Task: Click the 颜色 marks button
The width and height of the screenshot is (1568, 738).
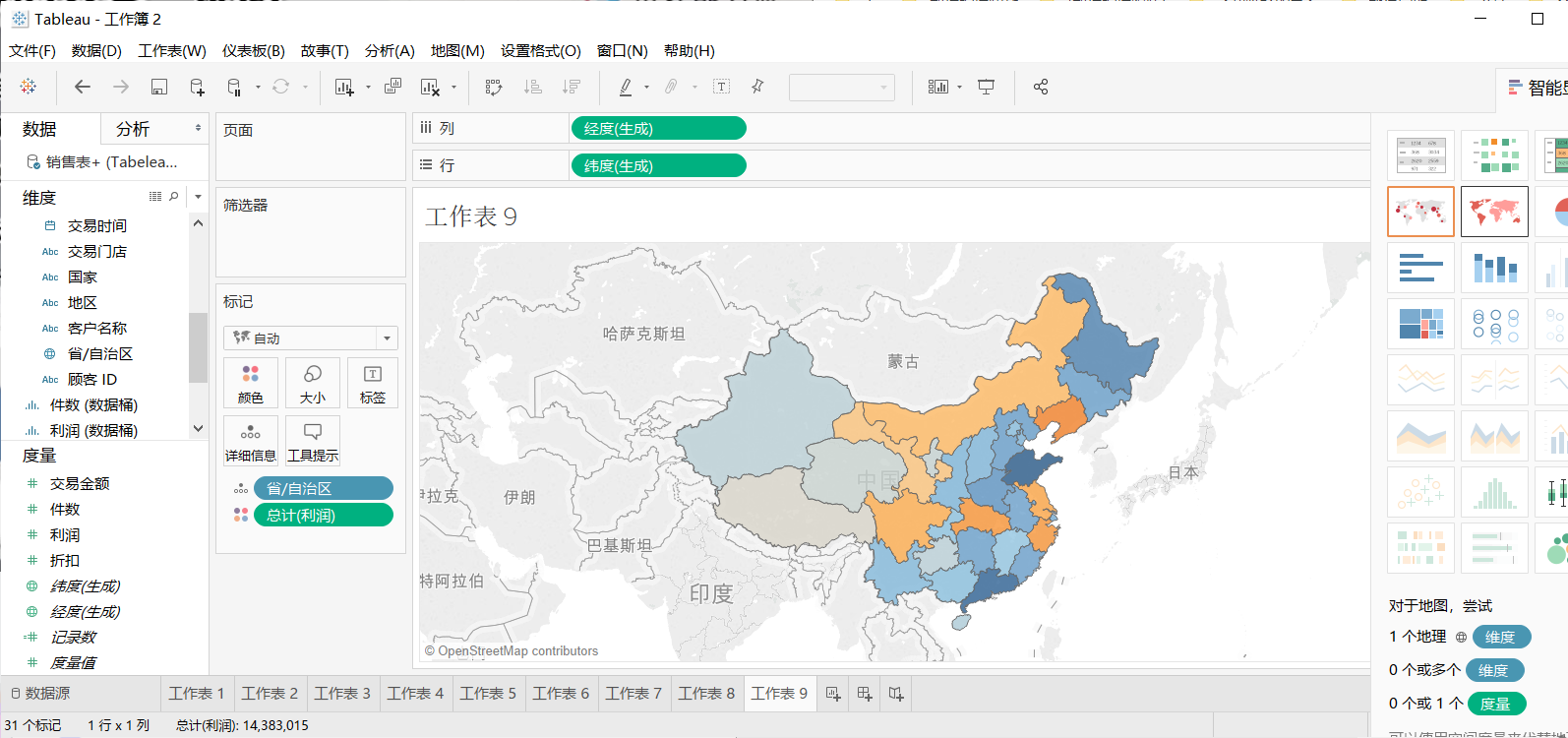Action: tap(251, 383)
